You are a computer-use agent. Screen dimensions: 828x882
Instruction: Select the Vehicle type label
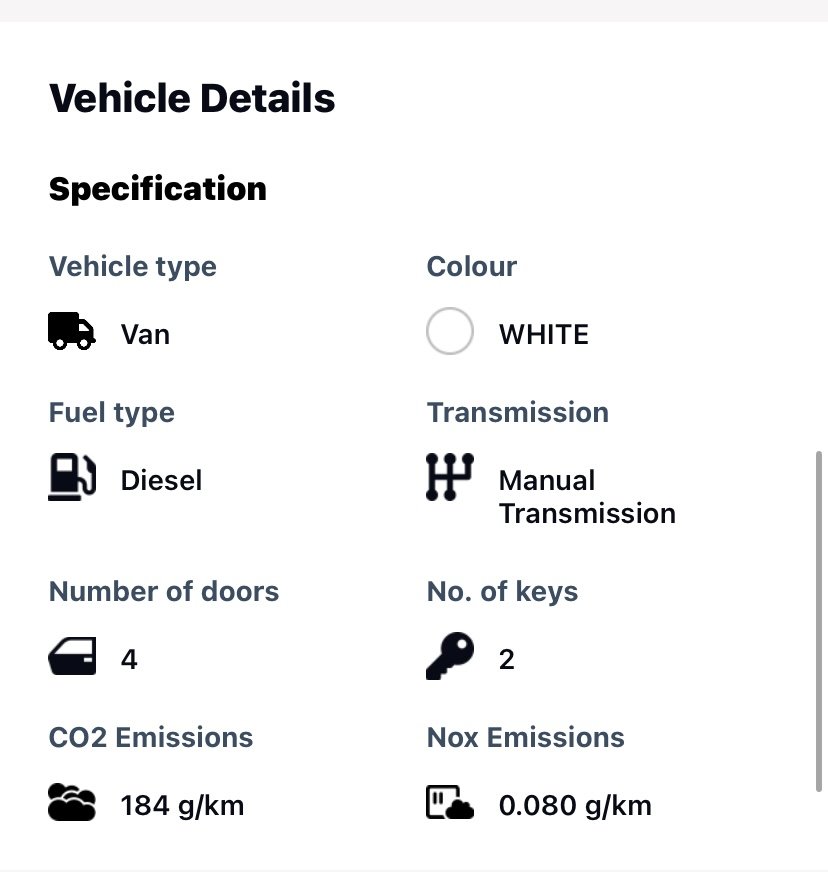(x=133, y=267)
